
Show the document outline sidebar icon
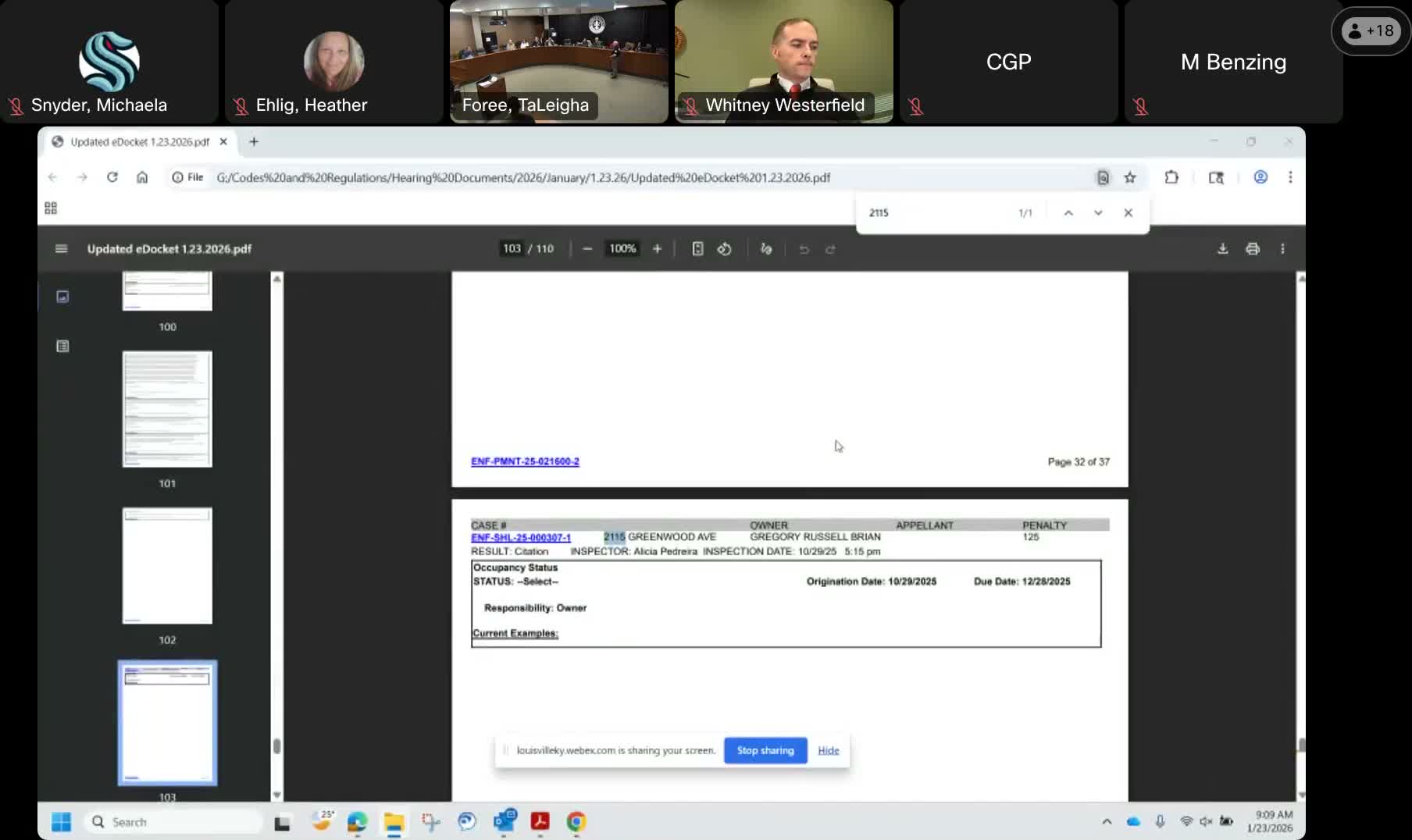62,346
